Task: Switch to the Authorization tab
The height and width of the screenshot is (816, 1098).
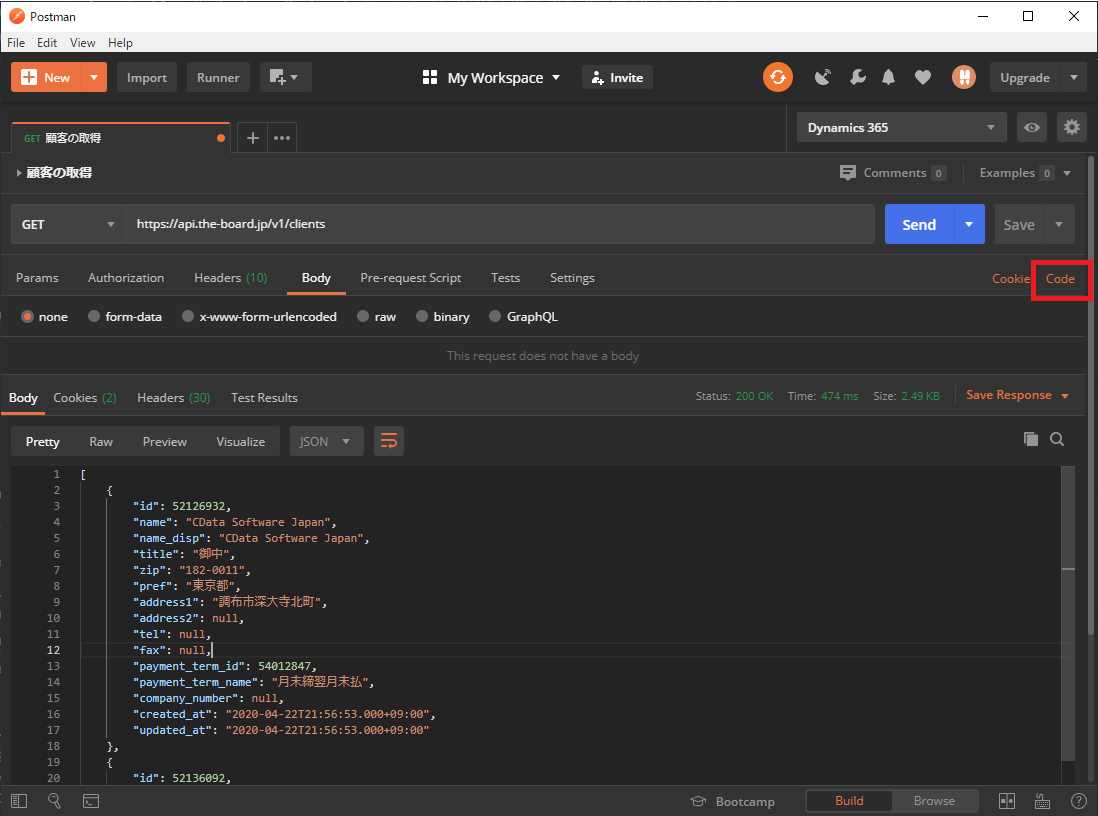Action: pyautogui.click(x=126, y=278)
